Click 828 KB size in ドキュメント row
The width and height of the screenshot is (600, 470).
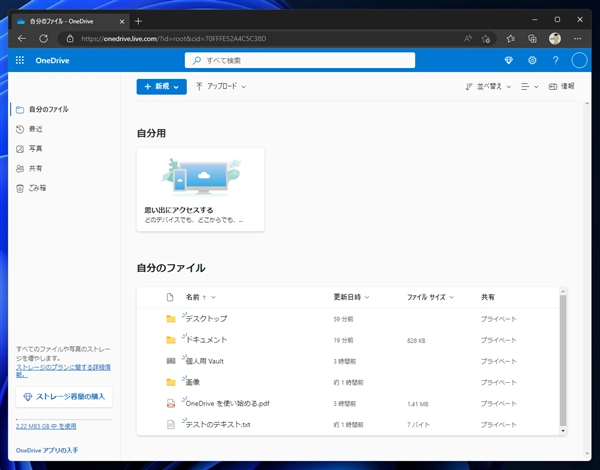pos(416,340)
